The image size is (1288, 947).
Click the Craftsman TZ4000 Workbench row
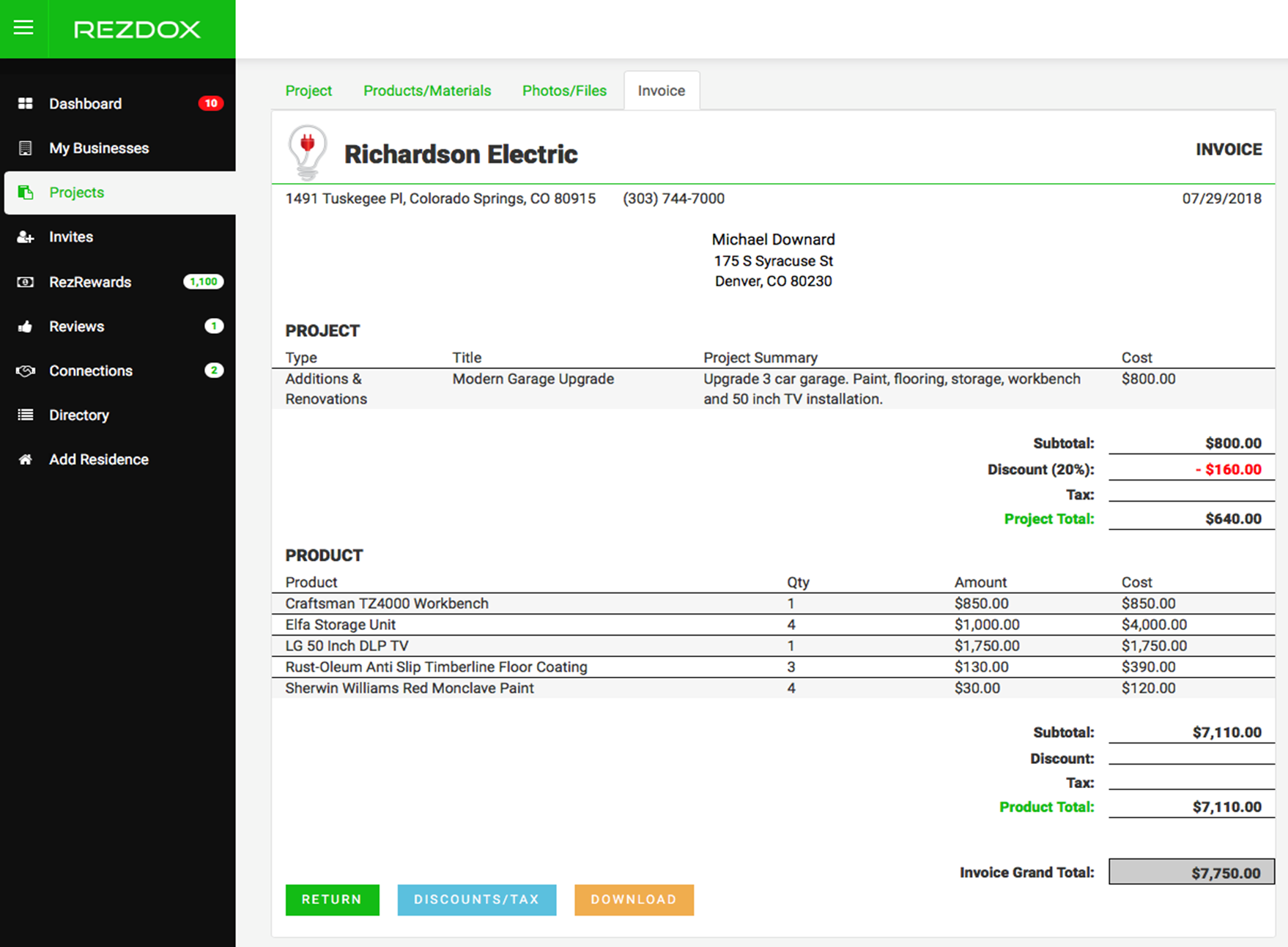coord(773,604)
